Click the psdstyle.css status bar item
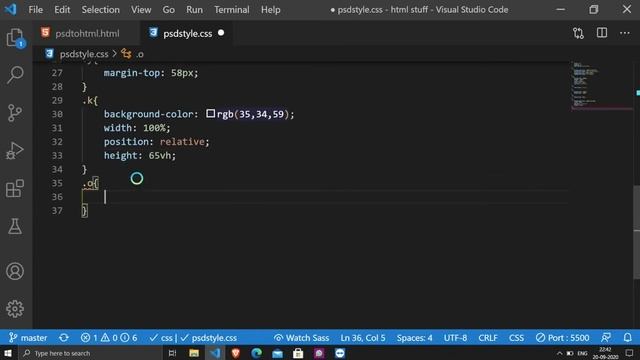This screenshot has width=640, height=360. pyautogui.click(x=209, y=338)
